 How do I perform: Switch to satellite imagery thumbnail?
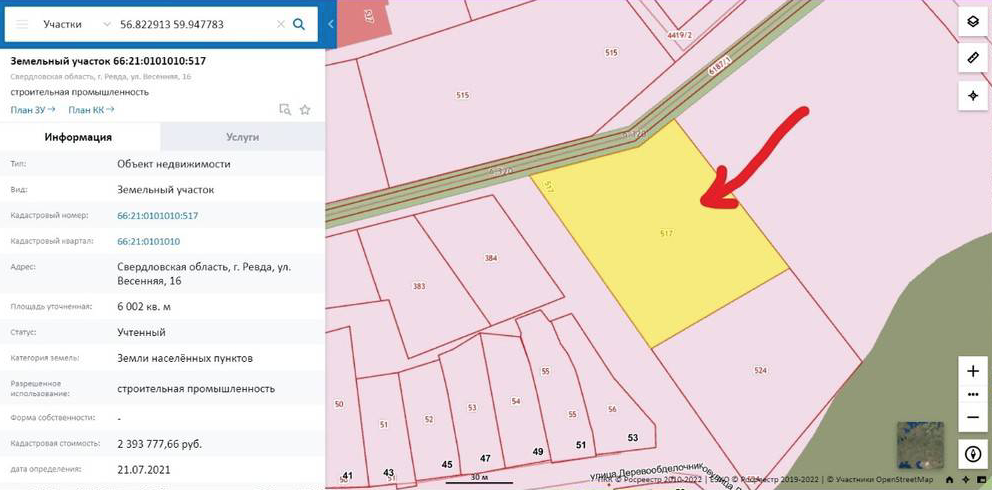[x=921, y=444]
